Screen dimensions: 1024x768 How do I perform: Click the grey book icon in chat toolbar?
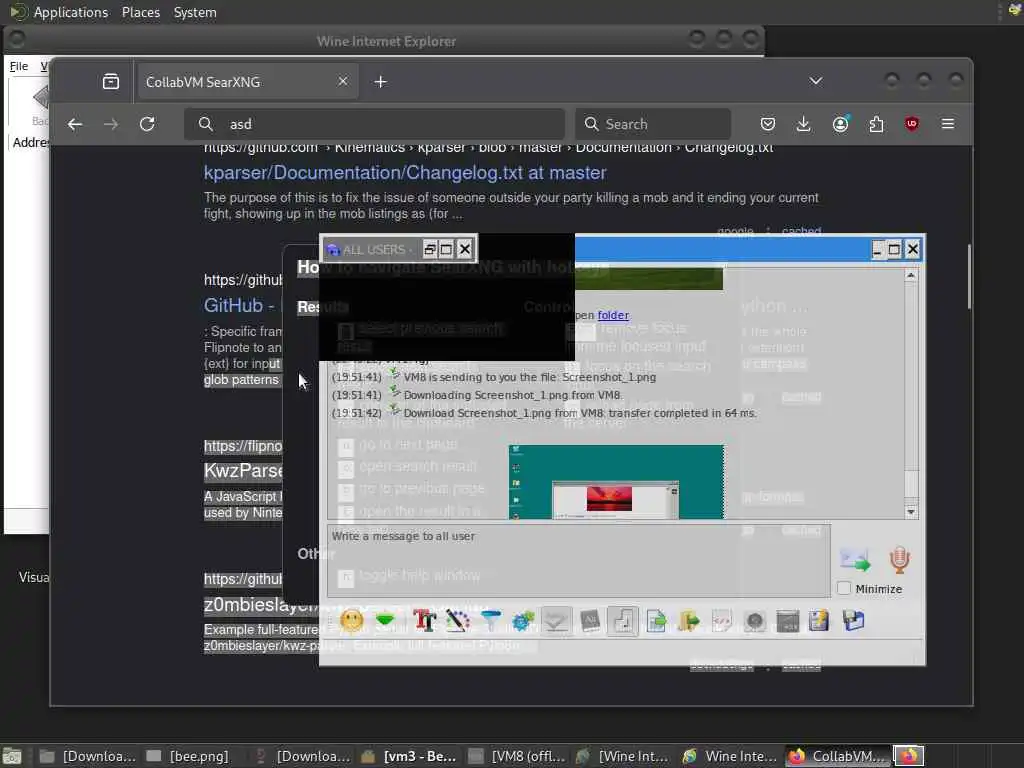click(590, 620)
